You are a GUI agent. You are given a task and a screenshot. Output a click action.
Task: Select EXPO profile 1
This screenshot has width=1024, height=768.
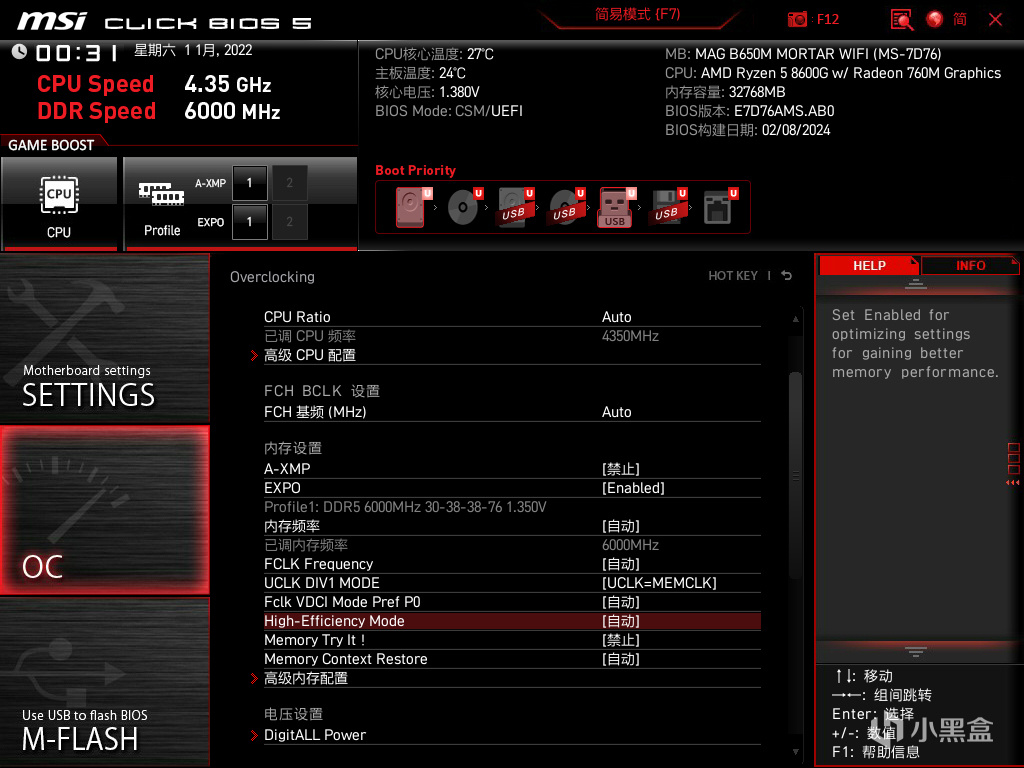tap(249, 222)
